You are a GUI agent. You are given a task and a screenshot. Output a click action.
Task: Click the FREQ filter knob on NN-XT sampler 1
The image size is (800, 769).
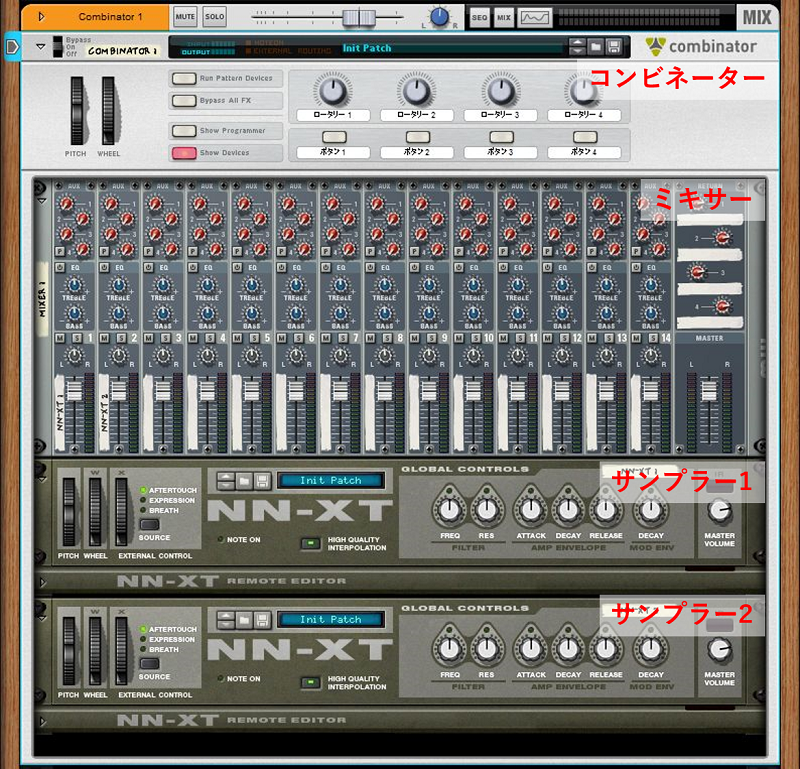pos(449,509)
